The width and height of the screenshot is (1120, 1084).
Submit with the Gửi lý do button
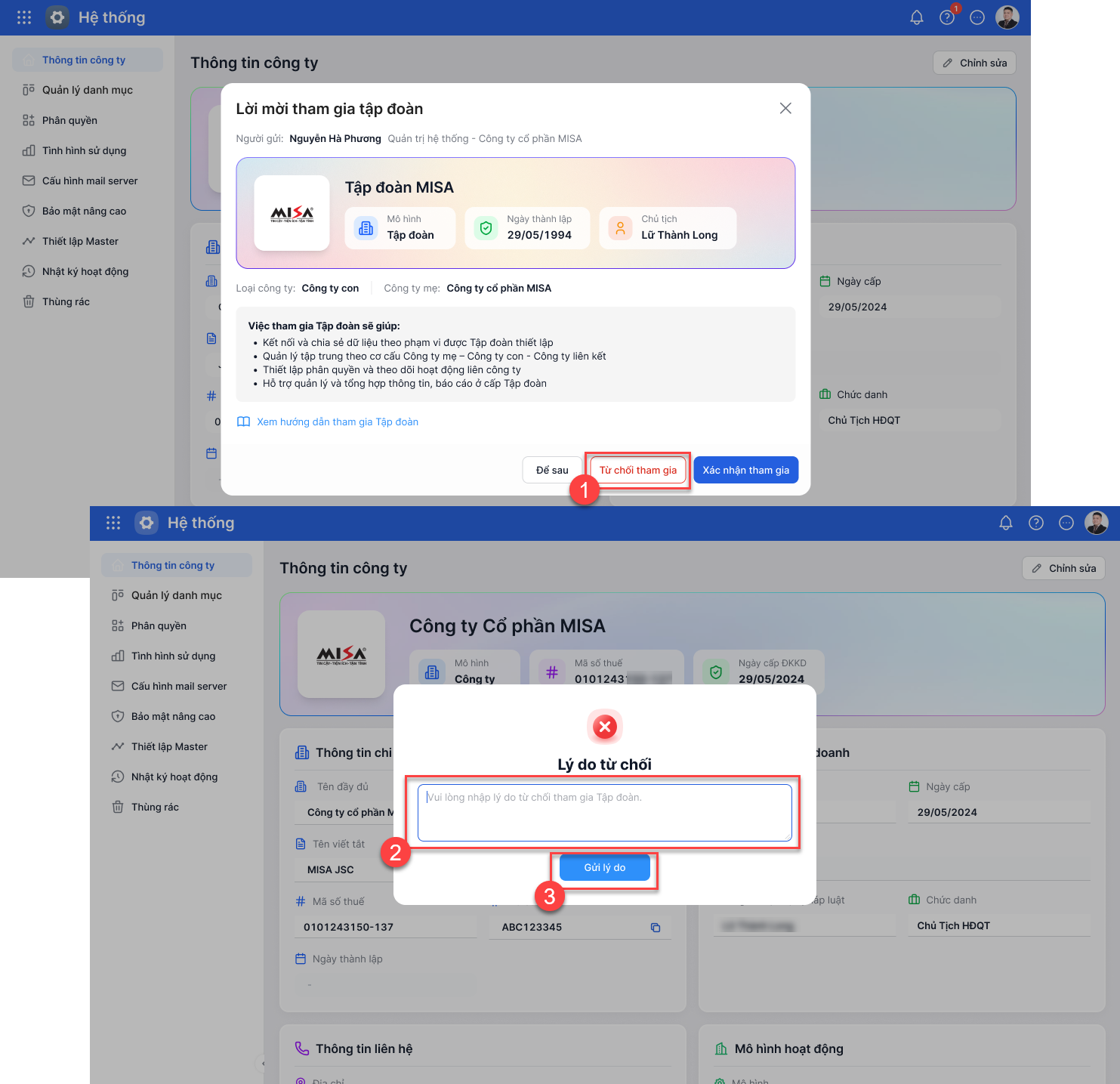pos(605,868)
